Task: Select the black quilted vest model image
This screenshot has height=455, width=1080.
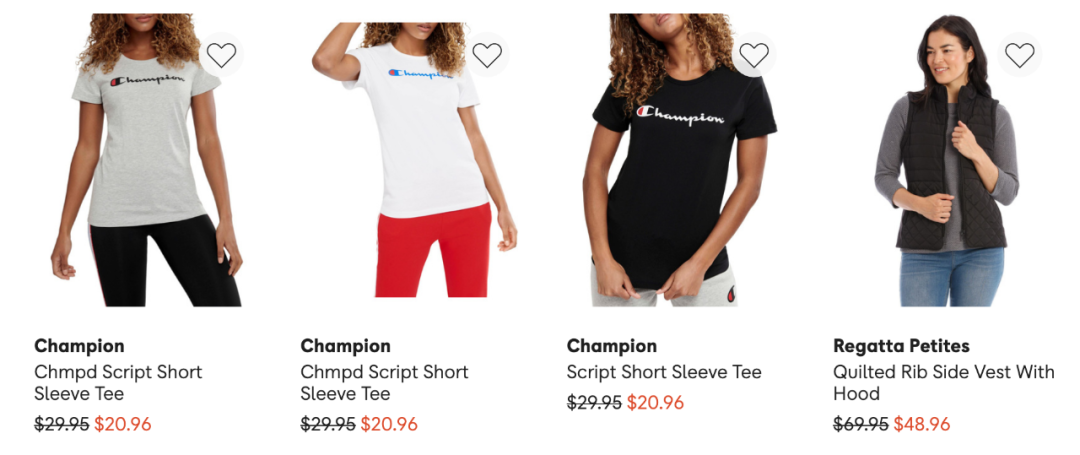Action: [x=946, y=160]
